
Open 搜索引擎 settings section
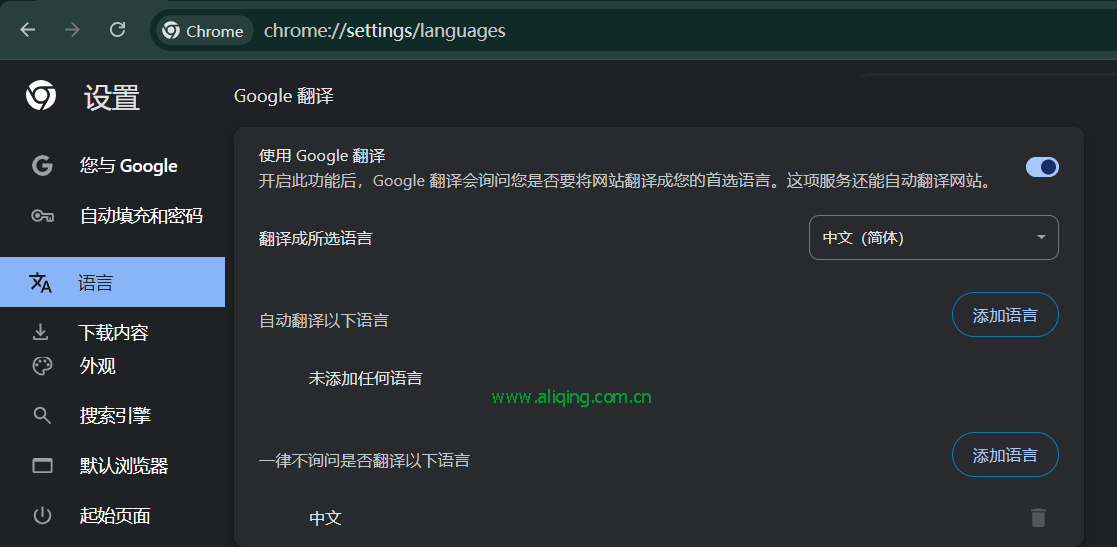pyautogui.click(x=113, y=416)
